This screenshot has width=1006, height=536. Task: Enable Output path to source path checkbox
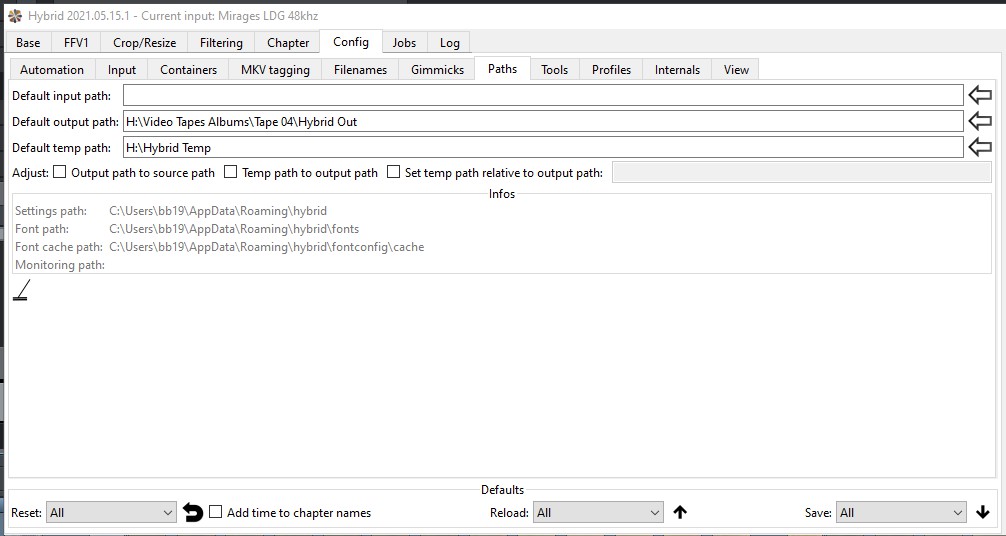tap(60, 172)
